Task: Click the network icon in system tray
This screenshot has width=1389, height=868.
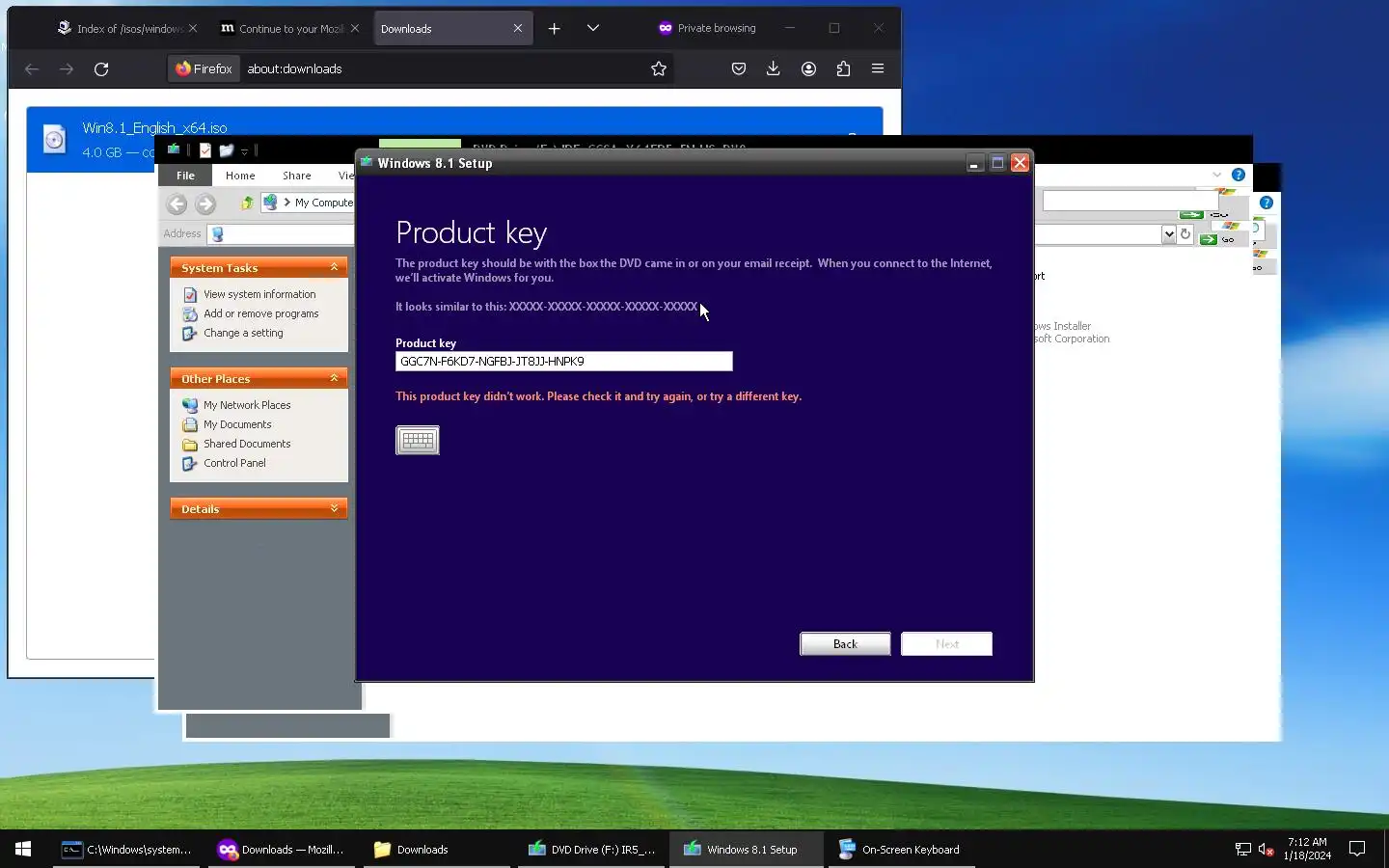Action: tap(1243, 850)
